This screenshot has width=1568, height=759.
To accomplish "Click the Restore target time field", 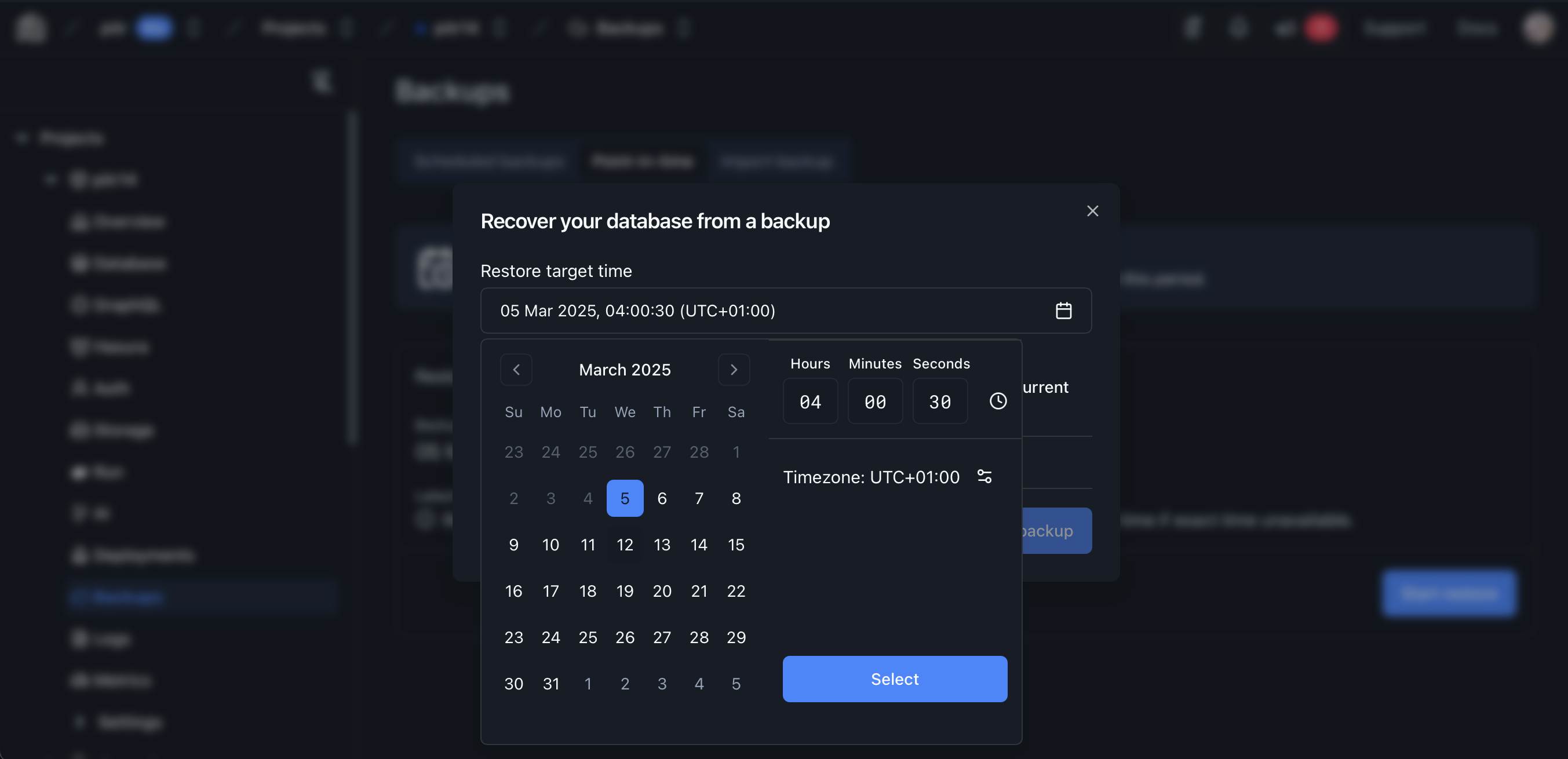I will coord(767,311).
